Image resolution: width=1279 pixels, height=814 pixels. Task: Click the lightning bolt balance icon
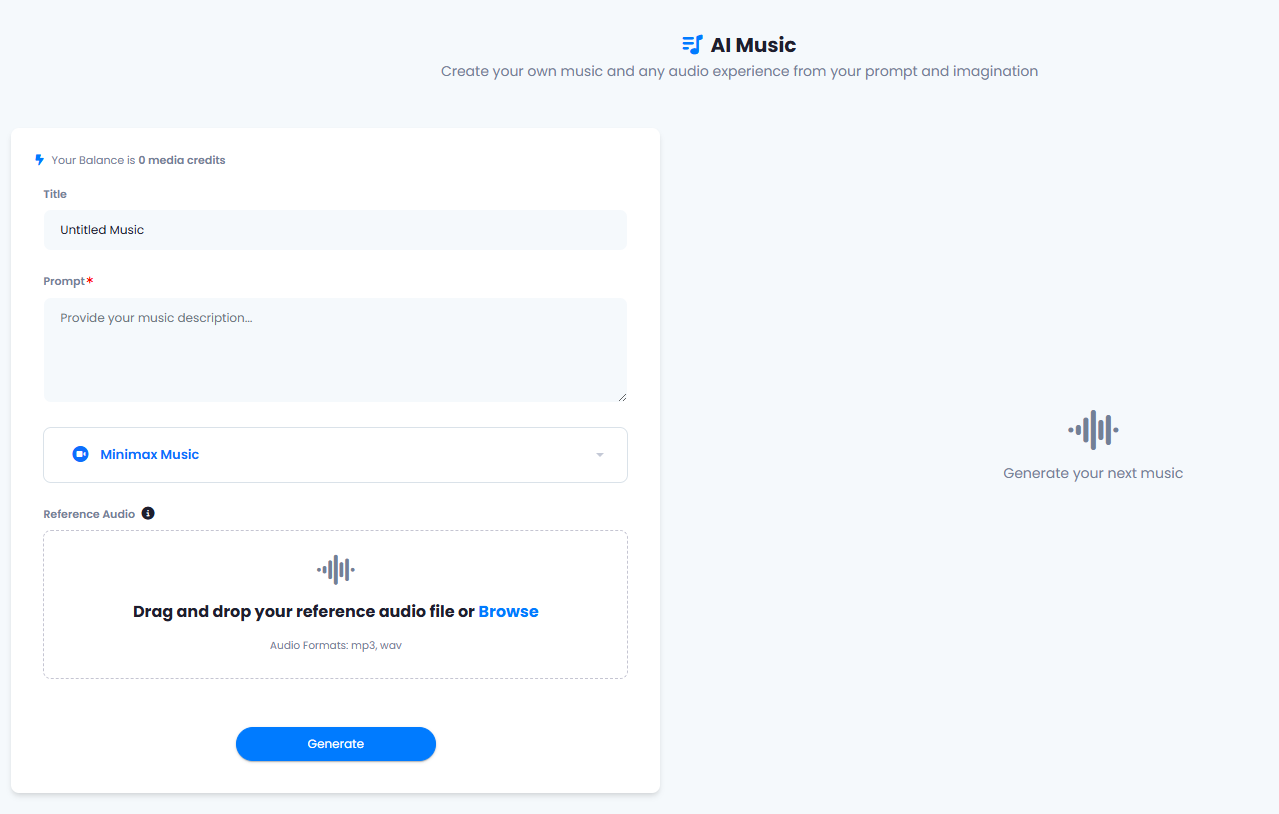pos(40,160)
